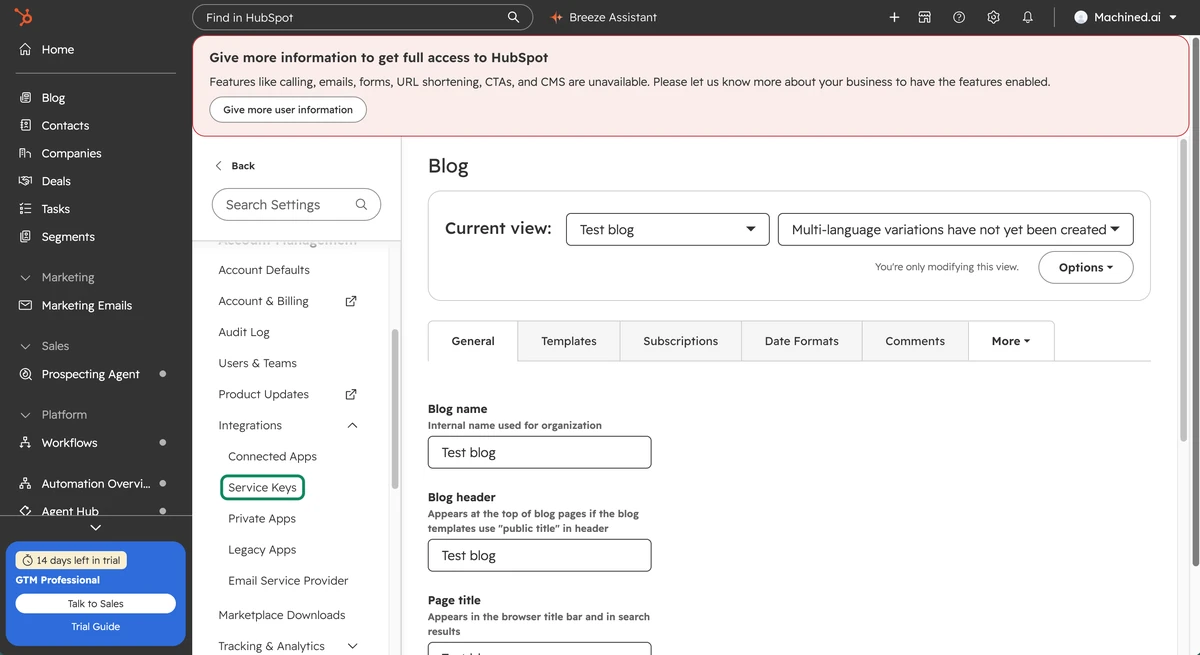The width and height of the screenshot is (1200, 655).
Task: Click external link icon beside Product Updates
Action: pyautogui.click(x=351, y=394)
